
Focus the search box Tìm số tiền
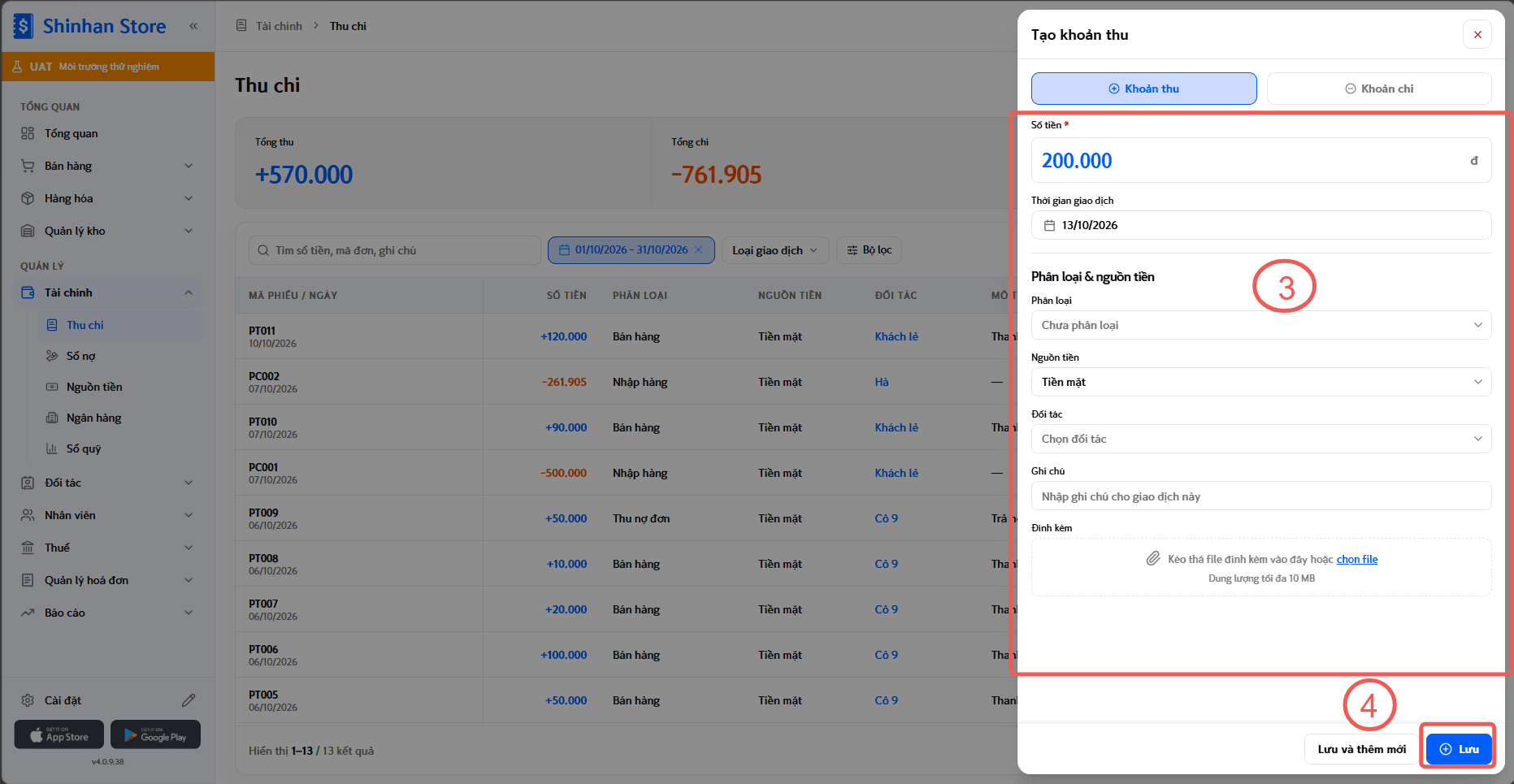point(394,250)
